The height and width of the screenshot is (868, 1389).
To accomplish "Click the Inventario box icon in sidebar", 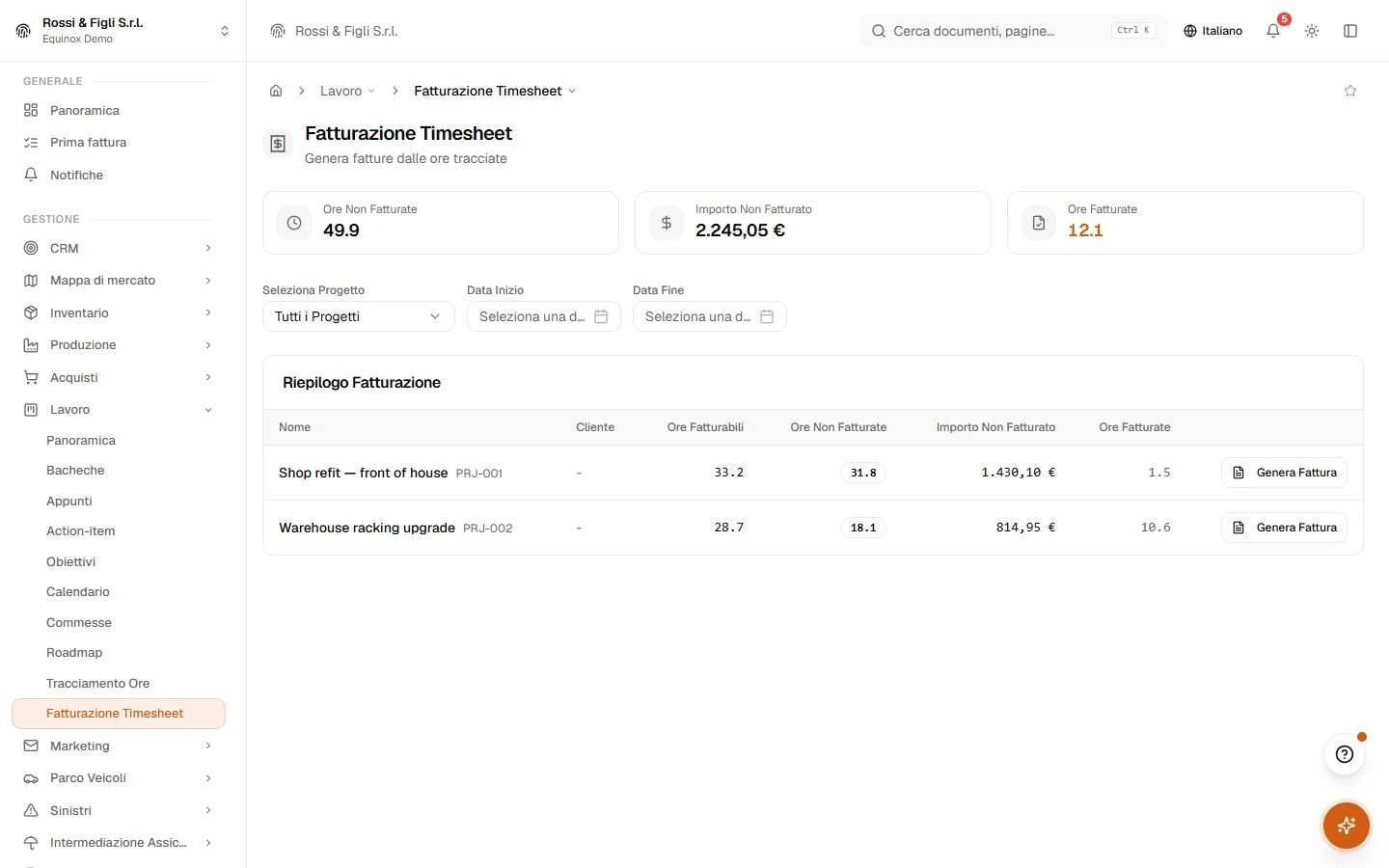I will [31, 312].
